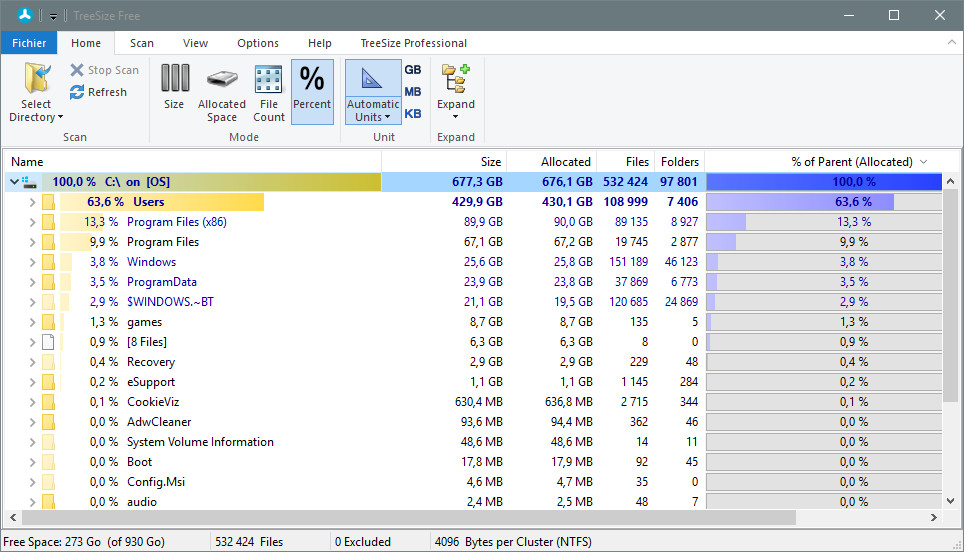
Task: Expand the Program Files (x86) node
Action: coord(32,222)
